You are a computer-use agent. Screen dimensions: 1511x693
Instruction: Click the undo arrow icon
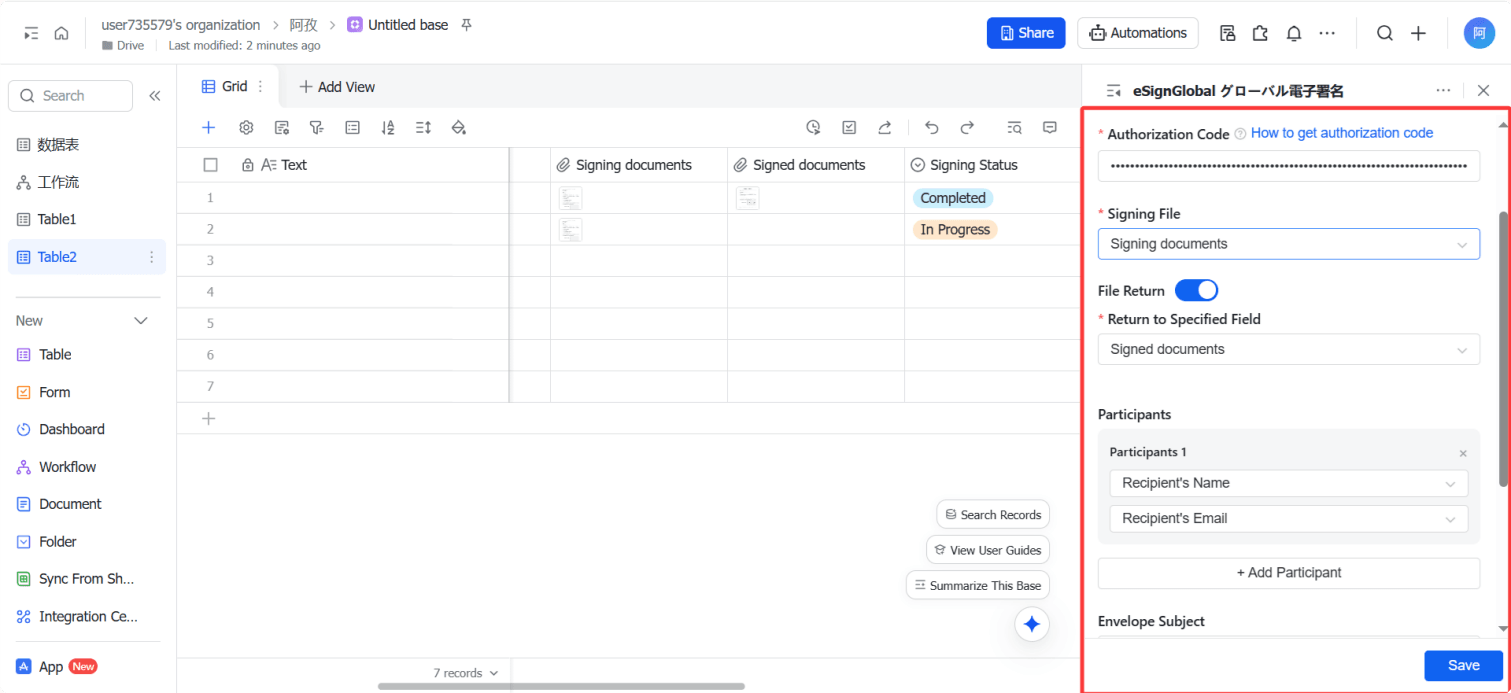point(932,128)
